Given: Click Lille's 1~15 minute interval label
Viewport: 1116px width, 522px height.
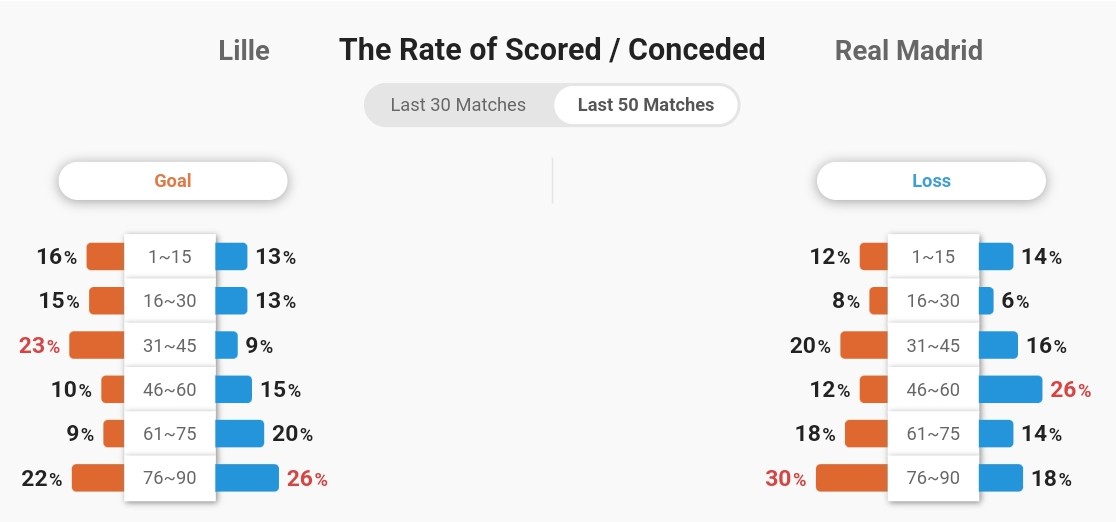Looking at the screenshot, I should coord(170,256).
